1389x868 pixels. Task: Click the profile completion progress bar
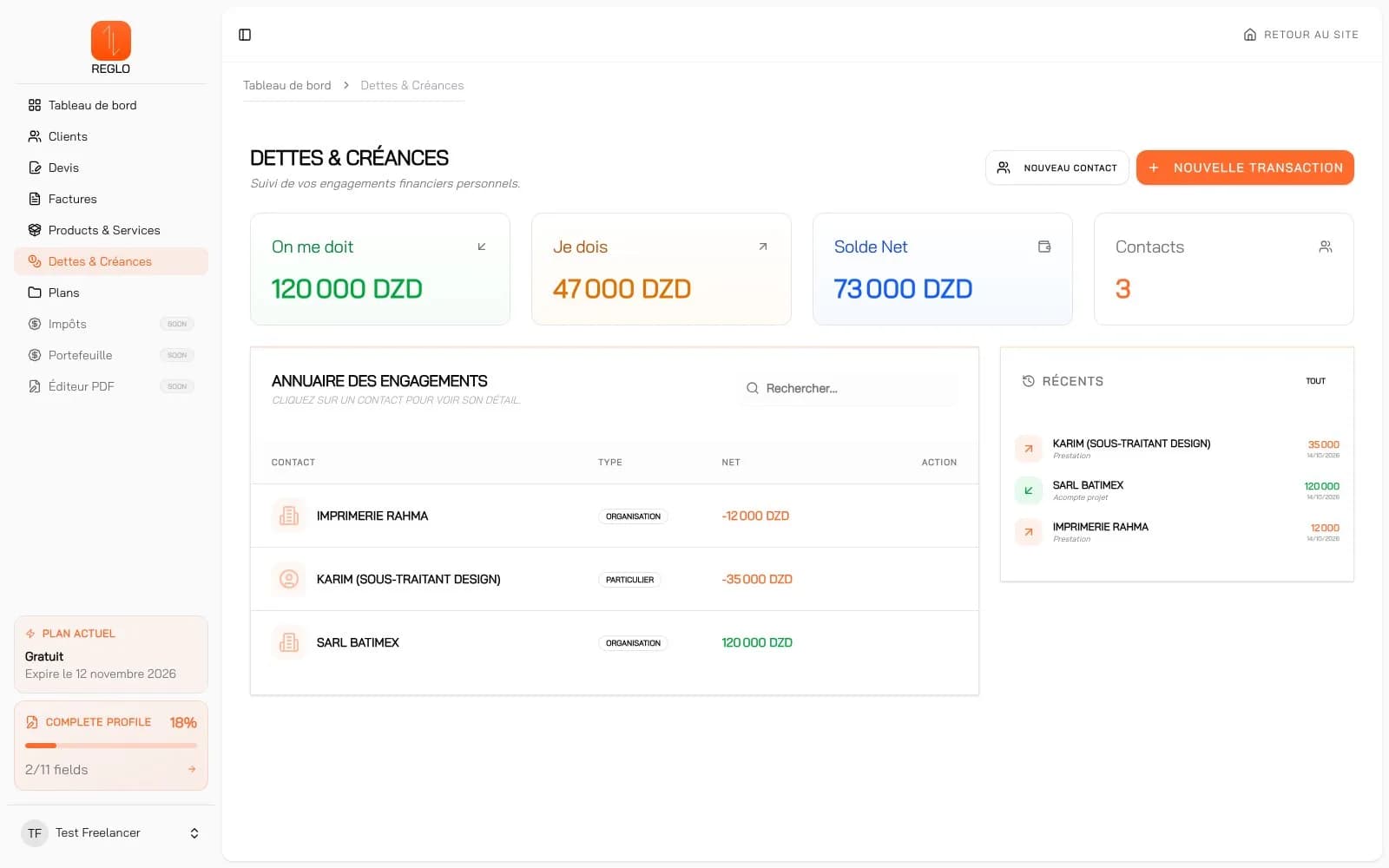(x=111, y=746)
